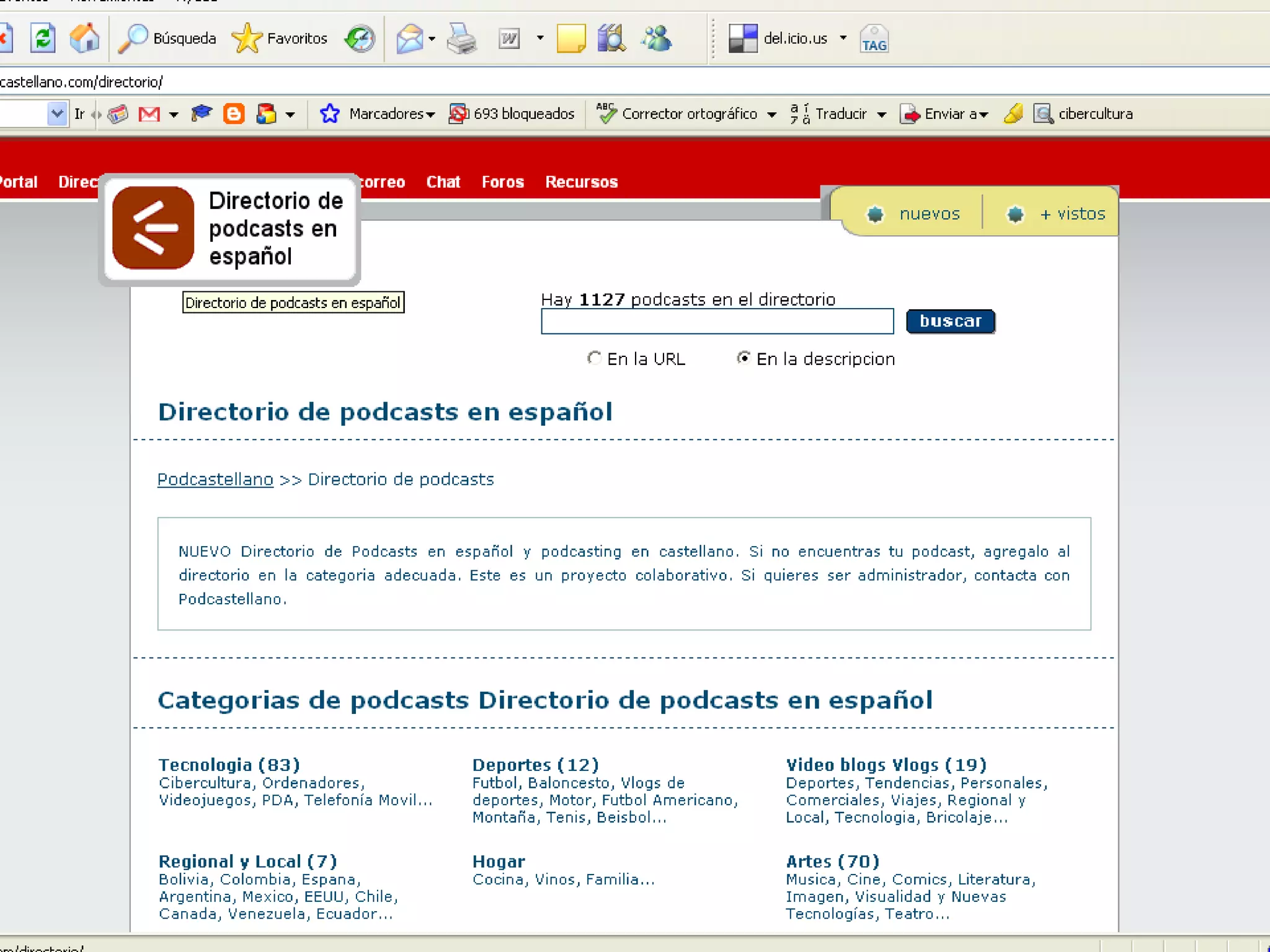Click the Print icon in the toolbar
Viewport: 1270px width, 952px height.
(x=462, y=38)
